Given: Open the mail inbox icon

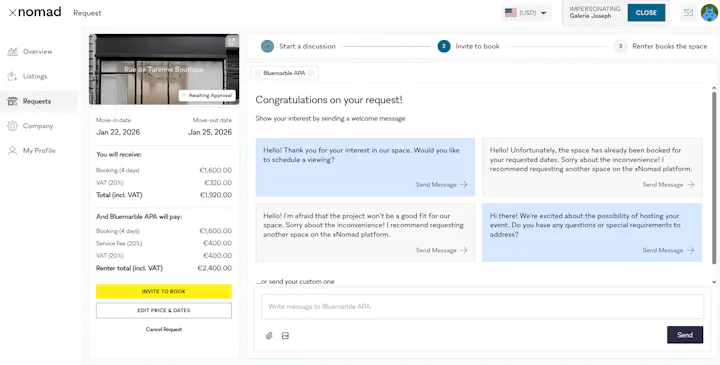Looking at the screenshot, I should pyautogui.click(x=688, y=12).
